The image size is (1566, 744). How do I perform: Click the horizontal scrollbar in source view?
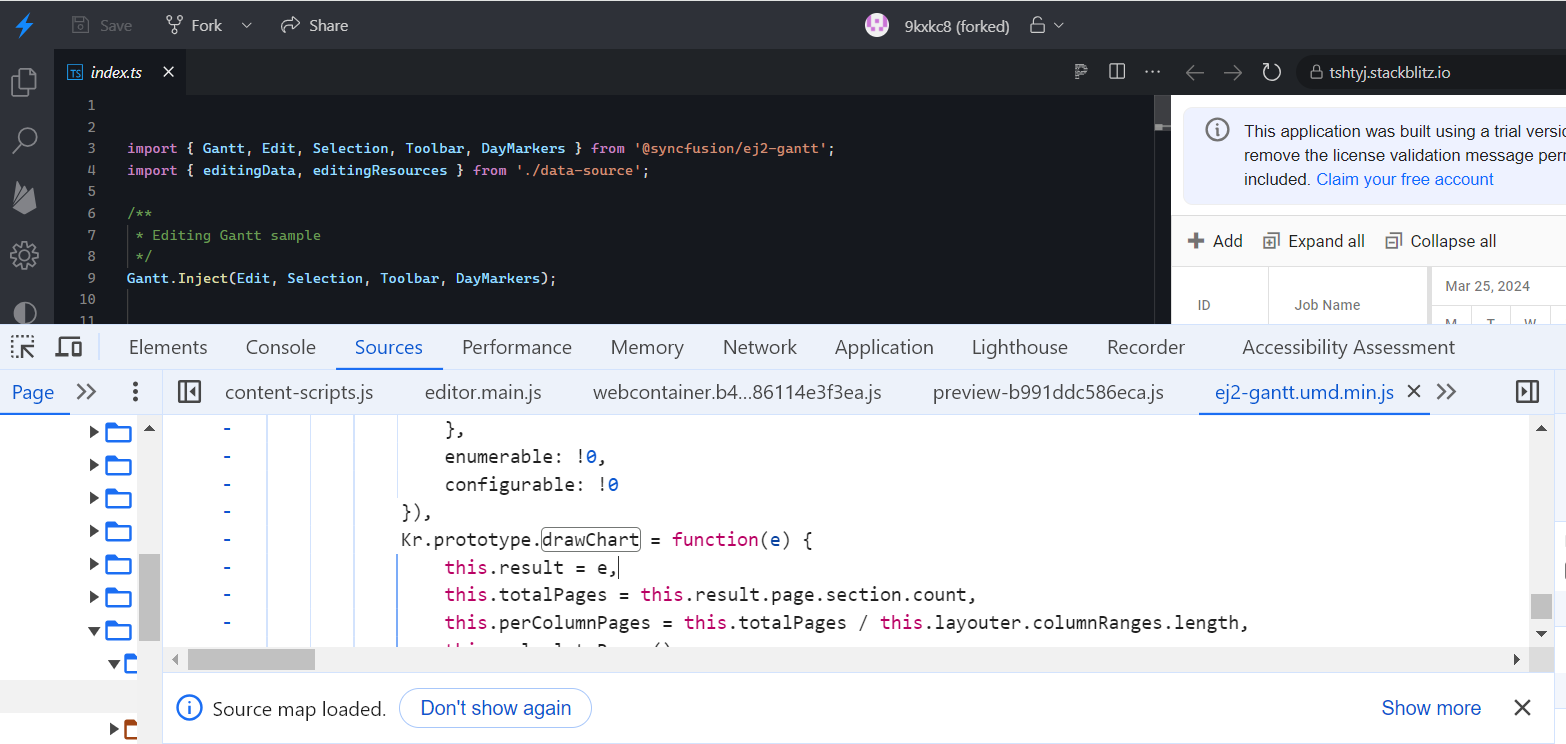pos(251,660)
